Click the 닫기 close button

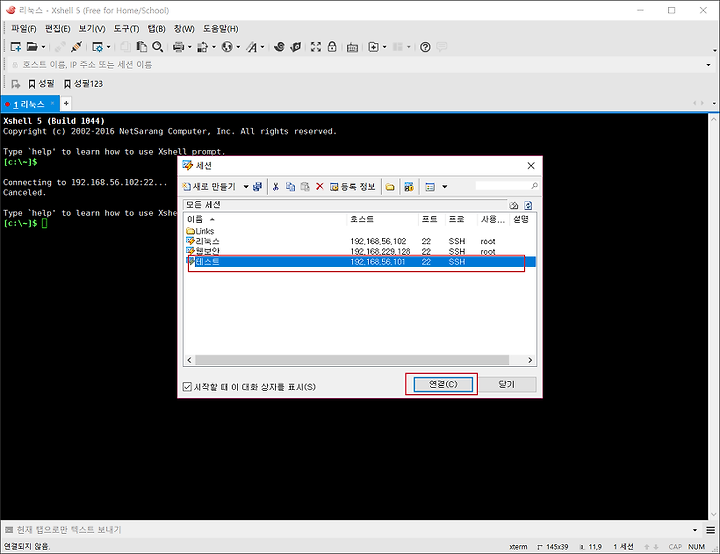click(506, 384)
